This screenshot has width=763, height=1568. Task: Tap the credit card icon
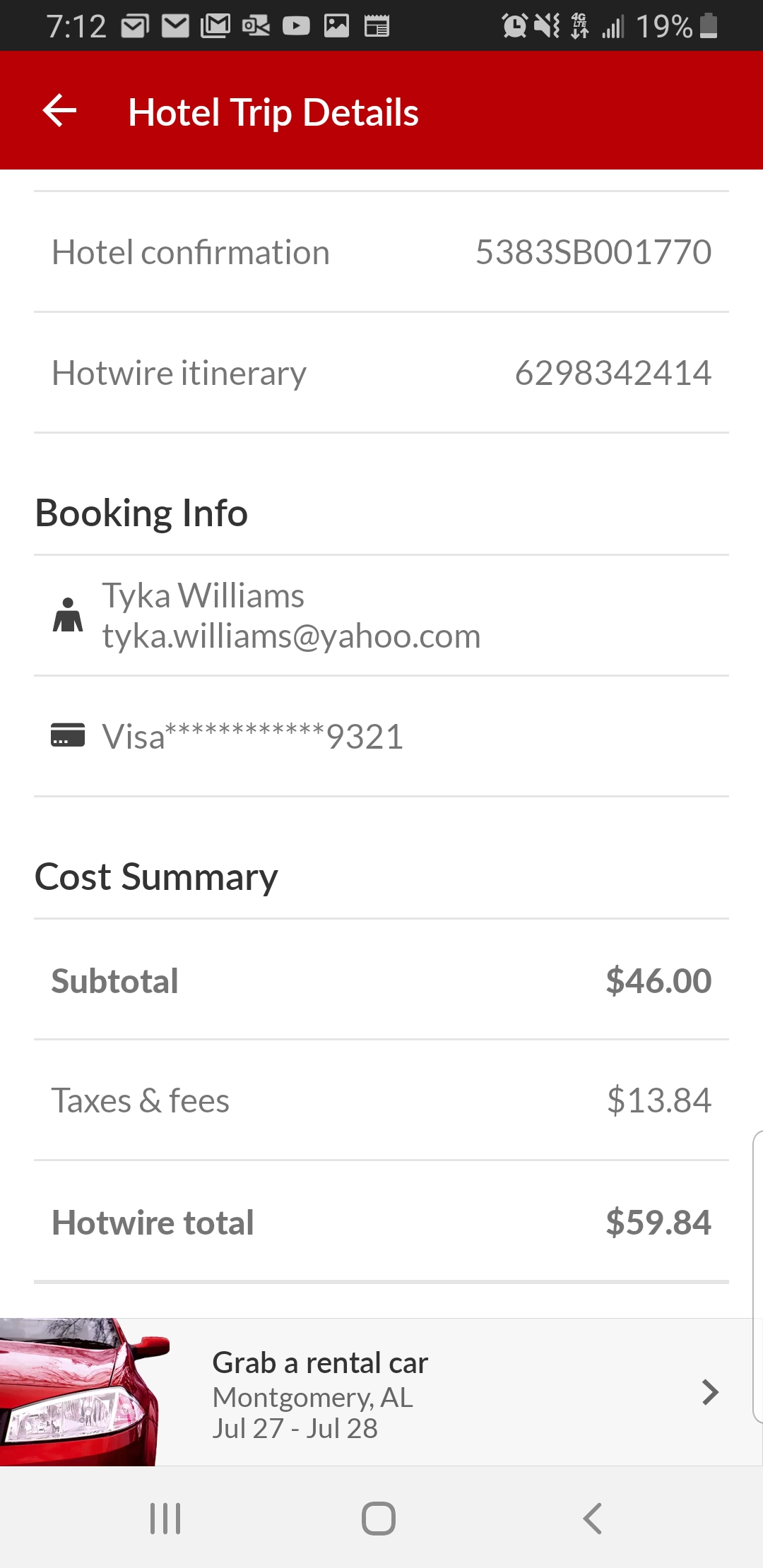(68, 735)
